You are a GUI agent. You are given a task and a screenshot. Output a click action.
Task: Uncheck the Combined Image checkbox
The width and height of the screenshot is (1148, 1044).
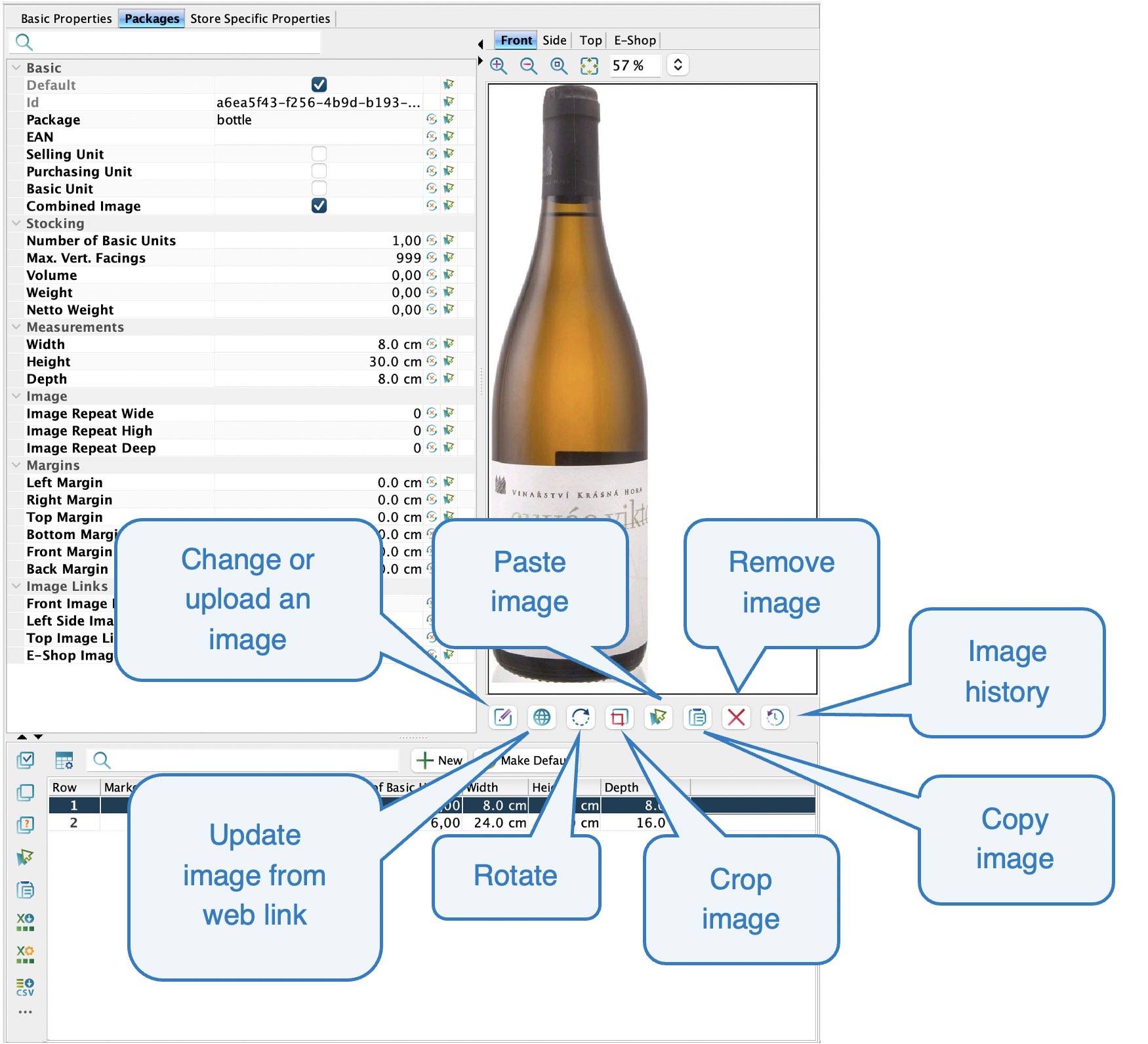[319, 205]
